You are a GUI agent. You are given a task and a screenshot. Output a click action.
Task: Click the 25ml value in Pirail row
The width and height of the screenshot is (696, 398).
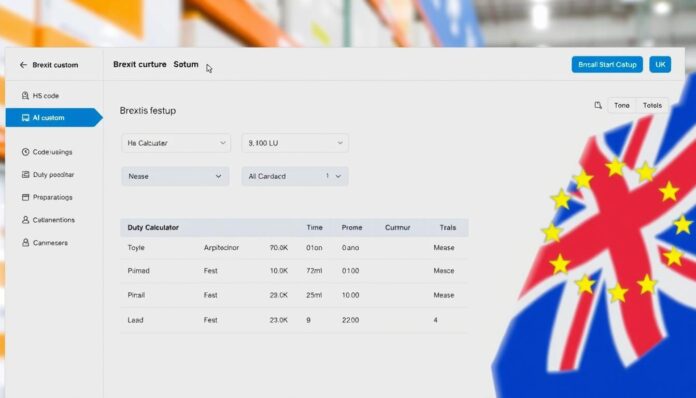point(314,295)
